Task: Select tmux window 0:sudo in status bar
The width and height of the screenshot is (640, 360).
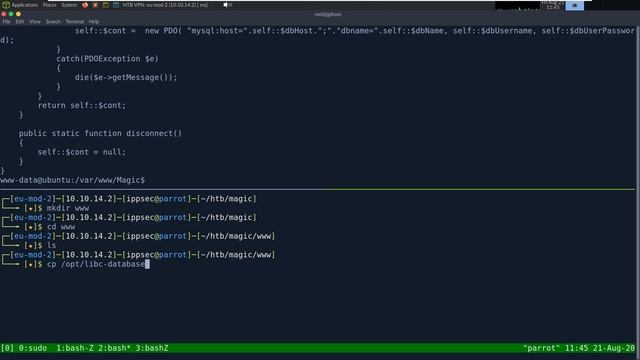Action: click(33, 348)
